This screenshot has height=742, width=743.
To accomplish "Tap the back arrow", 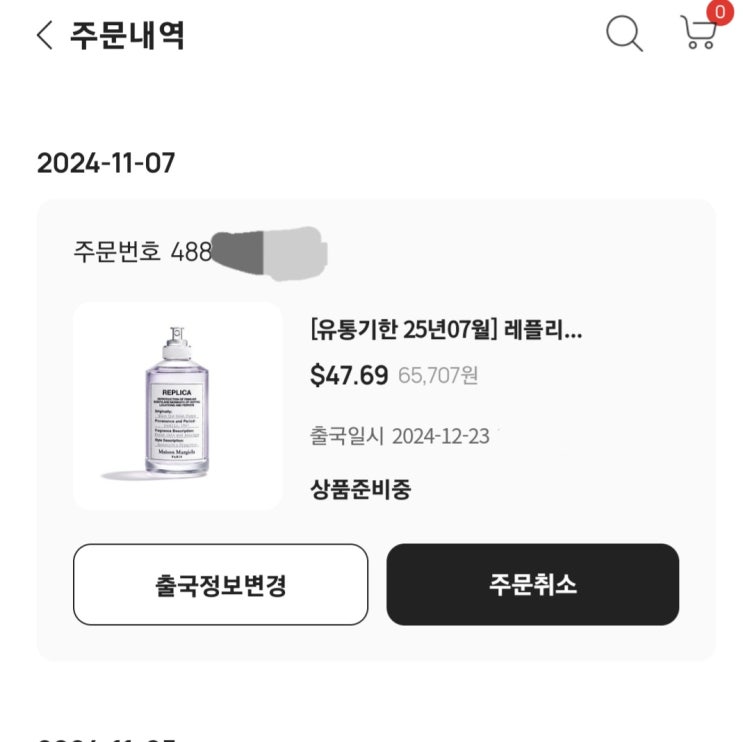I will (x=43, y=36).
